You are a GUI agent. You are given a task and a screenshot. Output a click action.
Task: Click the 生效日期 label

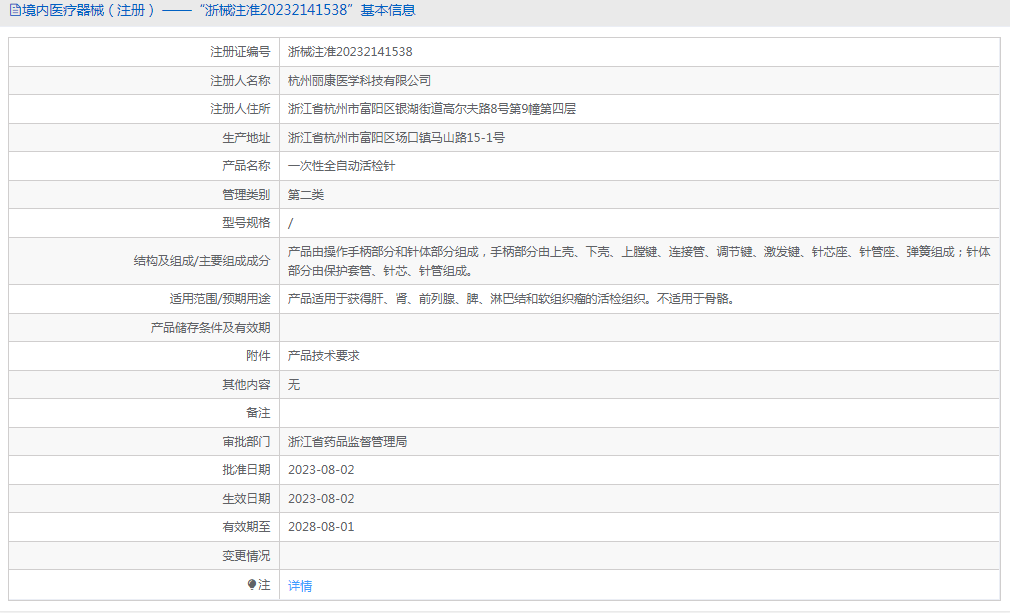pos(246,499)
